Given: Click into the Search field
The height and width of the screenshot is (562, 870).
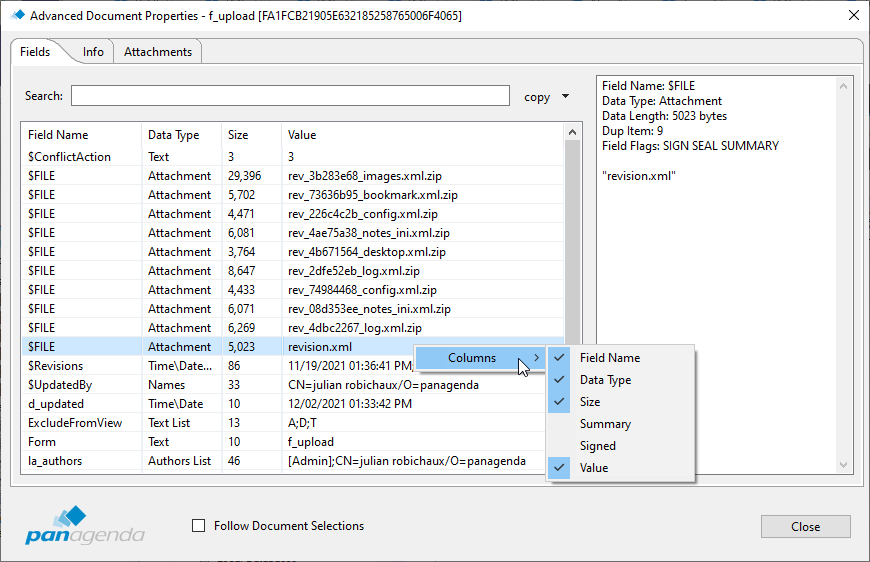Looking at the screenshot, I should coord(290,96).
